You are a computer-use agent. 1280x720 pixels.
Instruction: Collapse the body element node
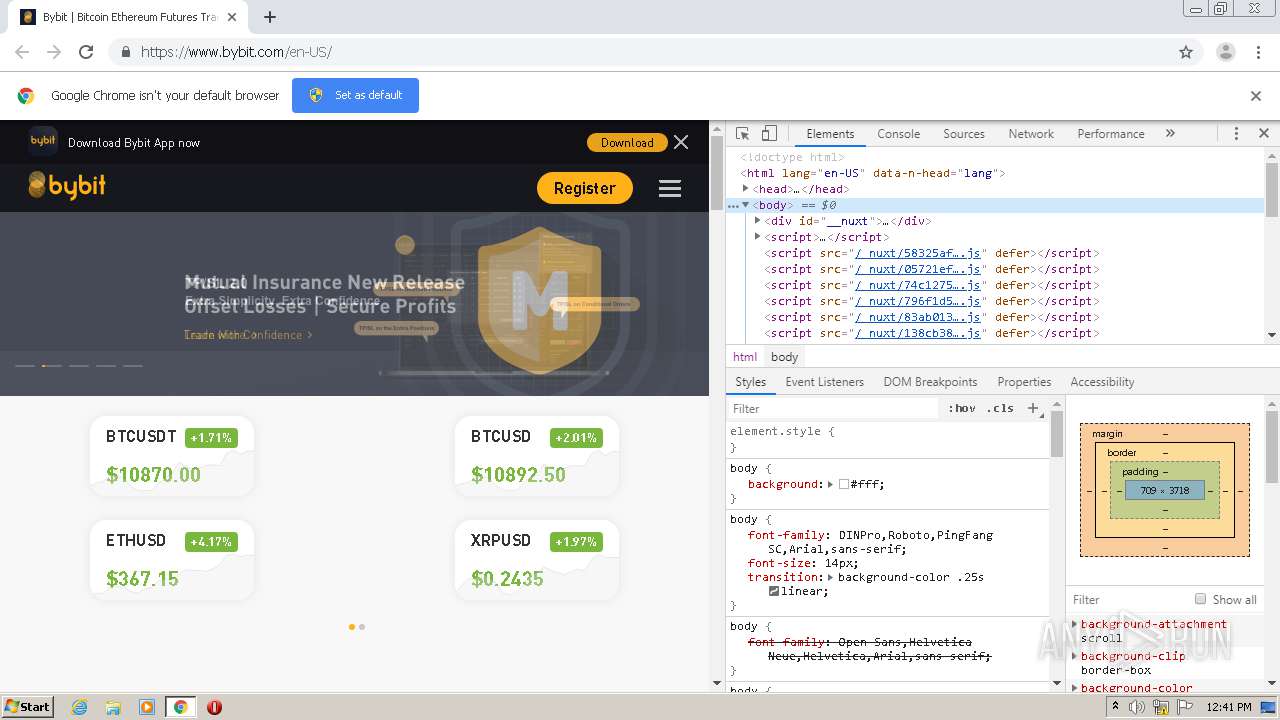[745, 205]
